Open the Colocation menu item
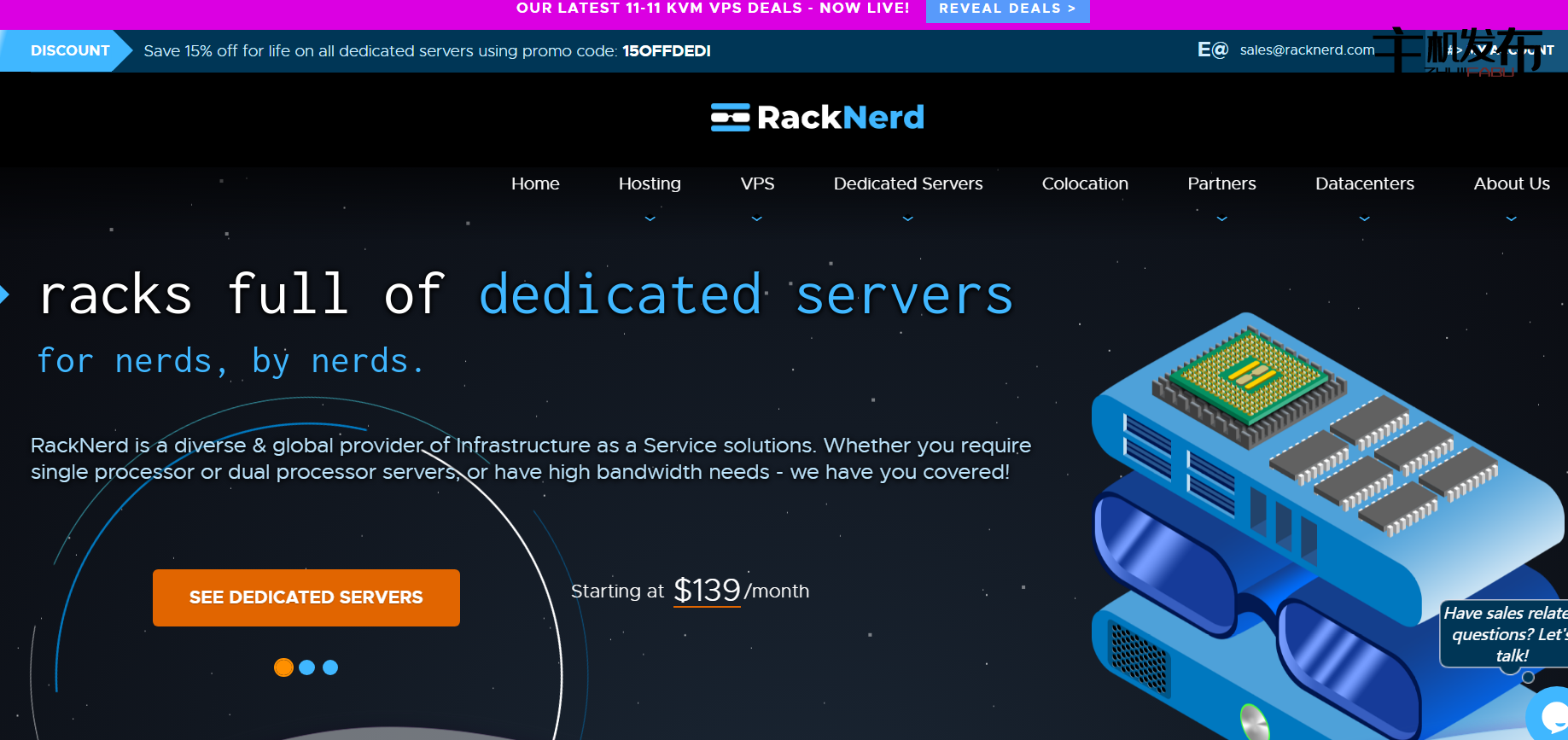Screen dimensions: 1568x740 point(1085,184)
